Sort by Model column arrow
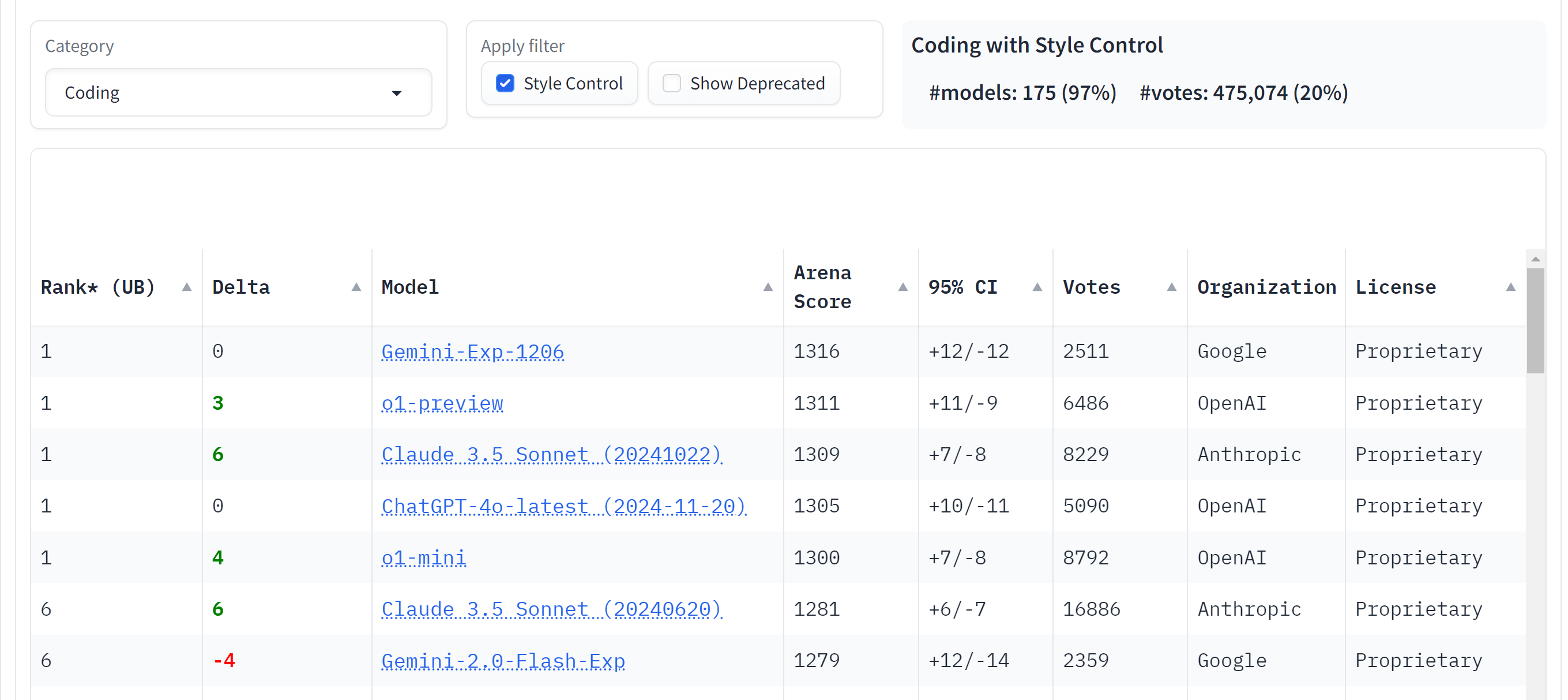Screen dimensions: 1568x700 (x=768, y=287)
